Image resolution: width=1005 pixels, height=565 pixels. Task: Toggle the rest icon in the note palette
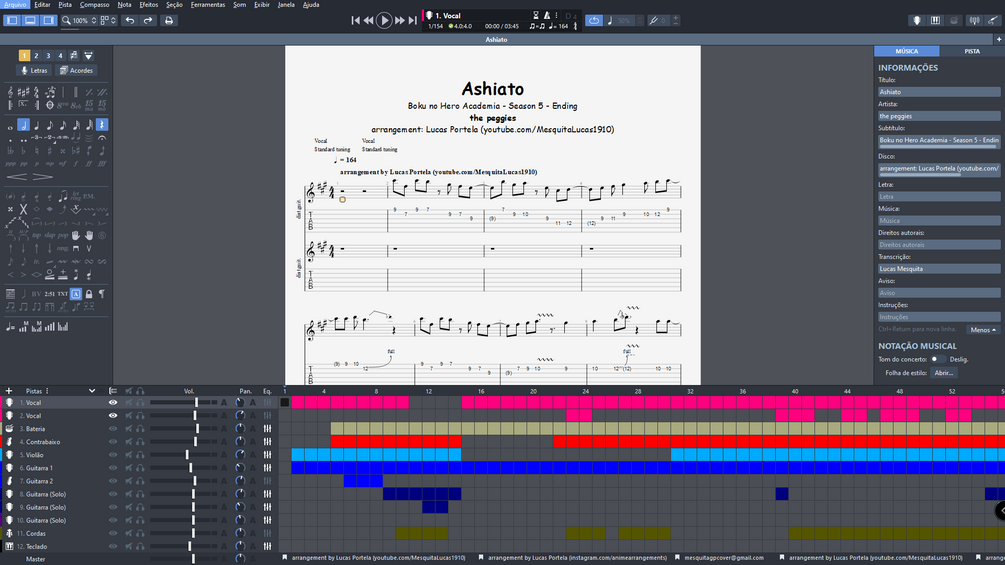click(x=102, y=125)
